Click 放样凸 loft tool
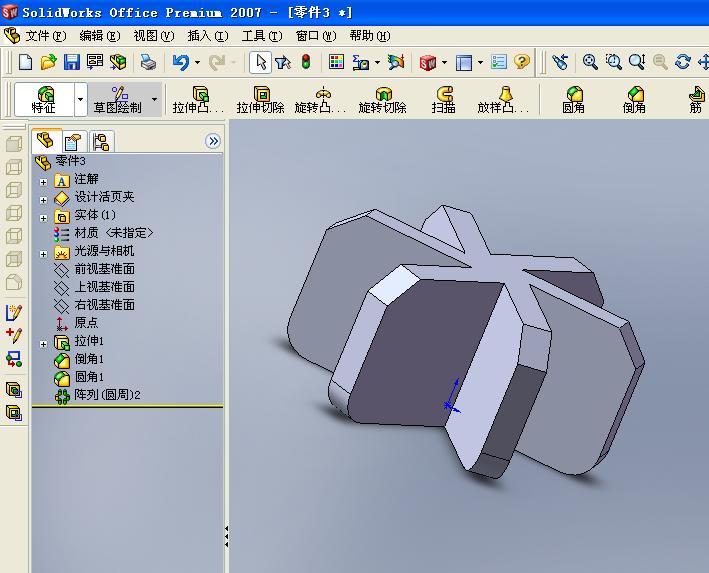Viewport: 709px width, 573px height. (x=503, y=99)
